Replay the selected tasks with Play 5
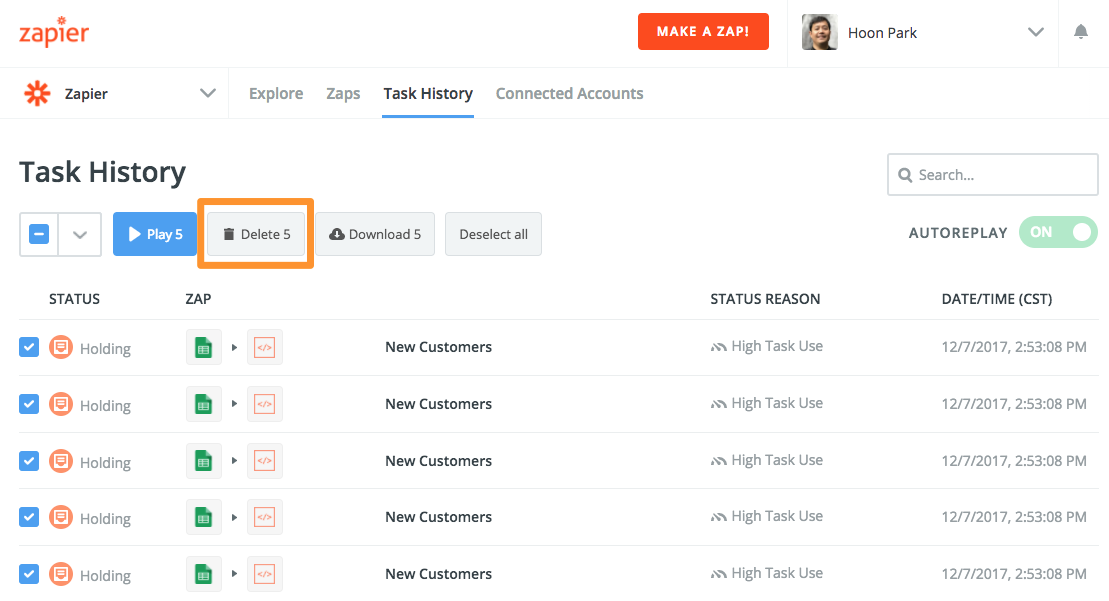Screen dimensions: 1109x601 155,234
